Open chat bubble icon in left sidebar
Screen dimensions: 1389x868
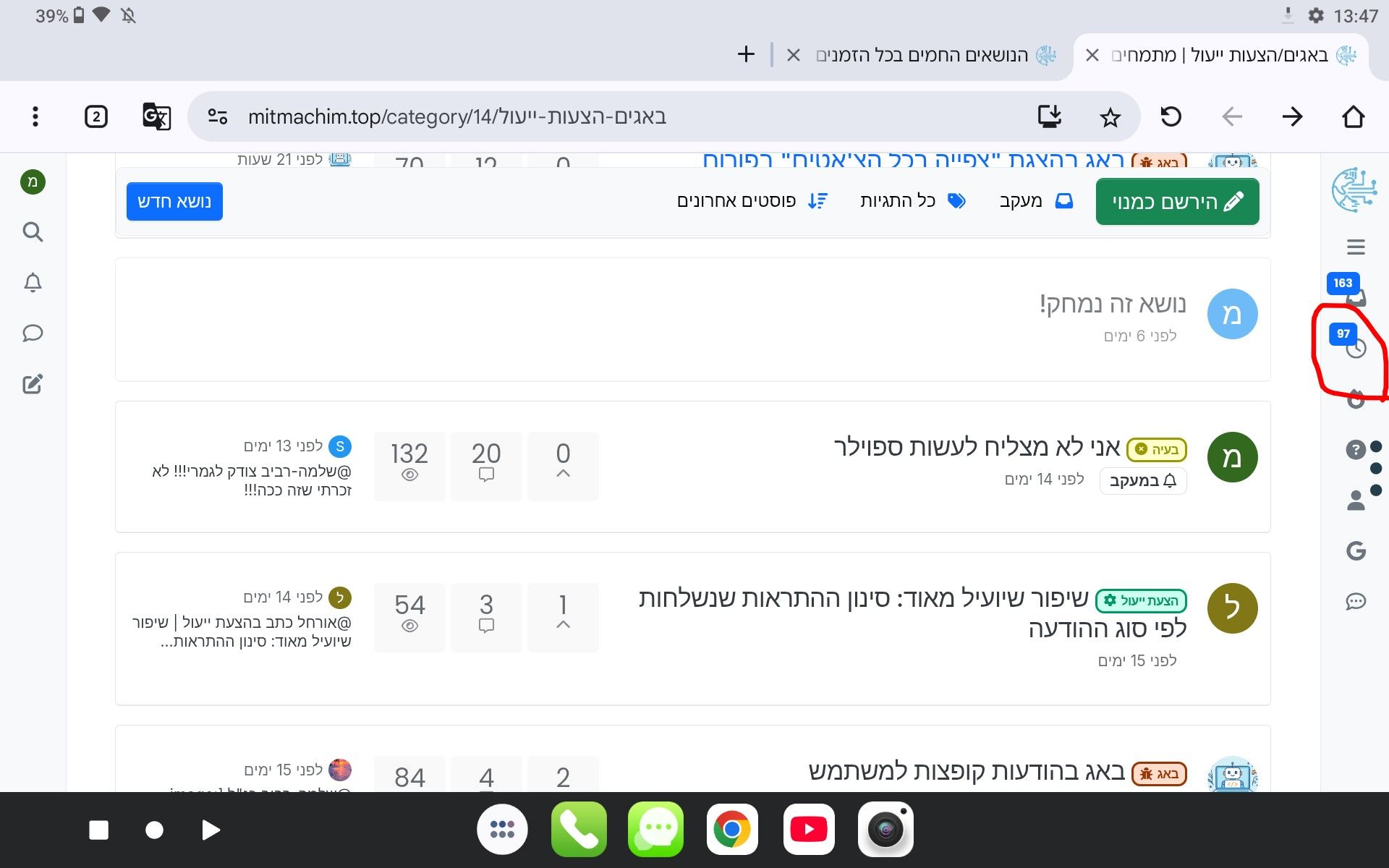33,333
